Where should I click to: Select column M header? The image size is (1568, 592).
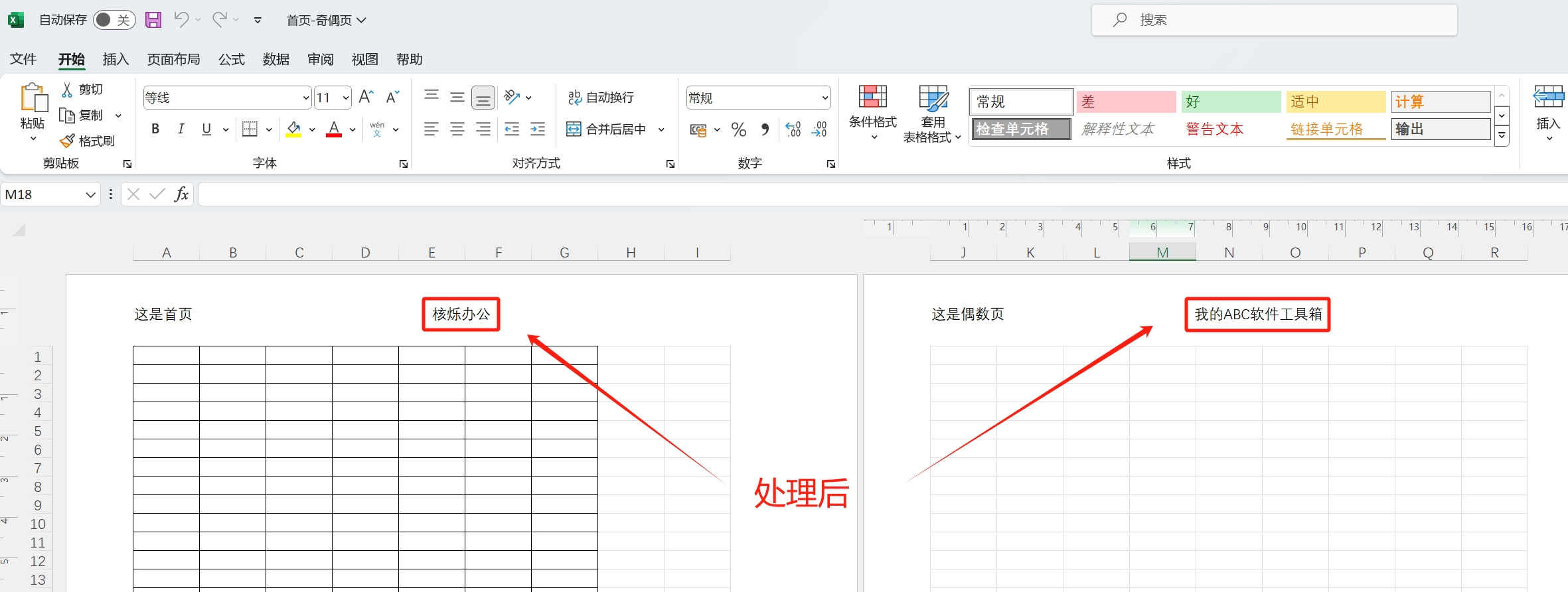[1162, 252]
